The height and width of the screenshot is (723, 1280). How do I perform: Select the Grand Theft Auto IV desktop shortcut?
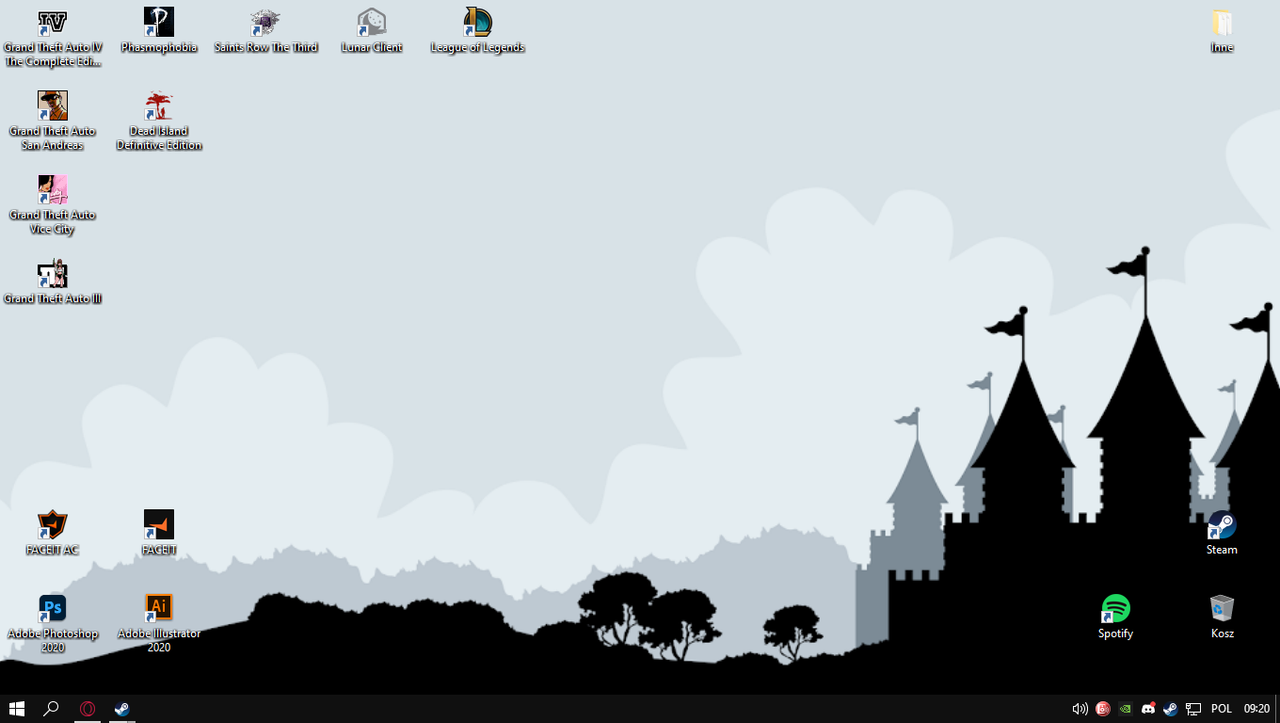point(53,38)
